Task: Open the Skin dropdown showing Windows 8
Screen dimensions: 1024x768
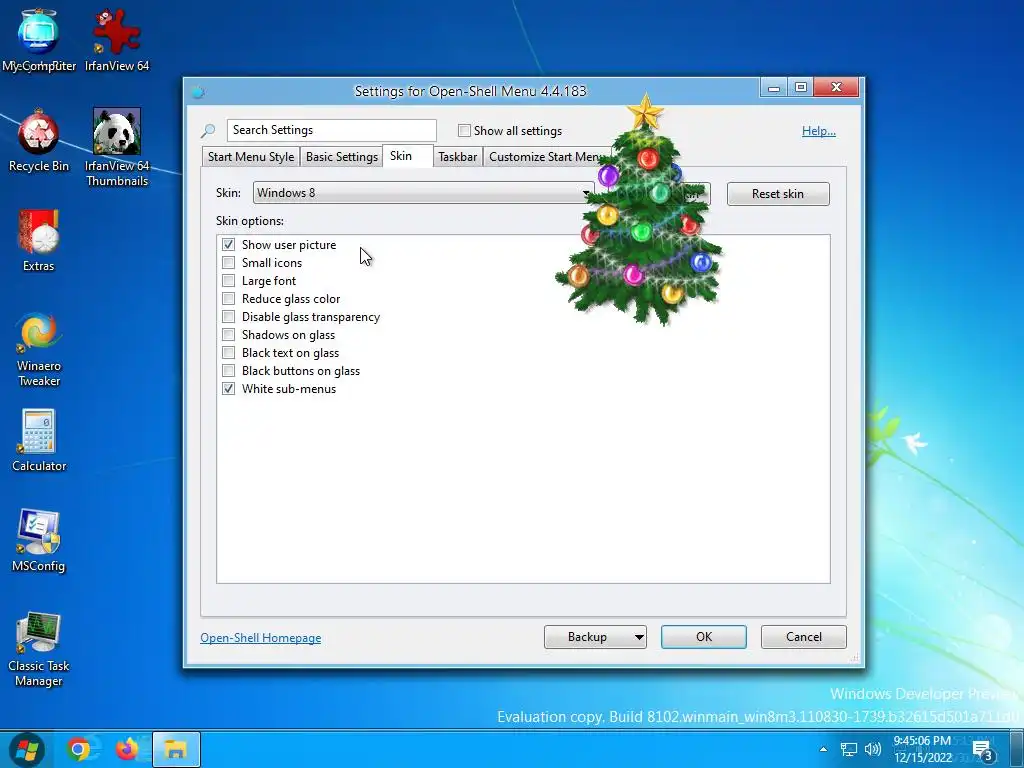Action: click(x=423, y=193)
